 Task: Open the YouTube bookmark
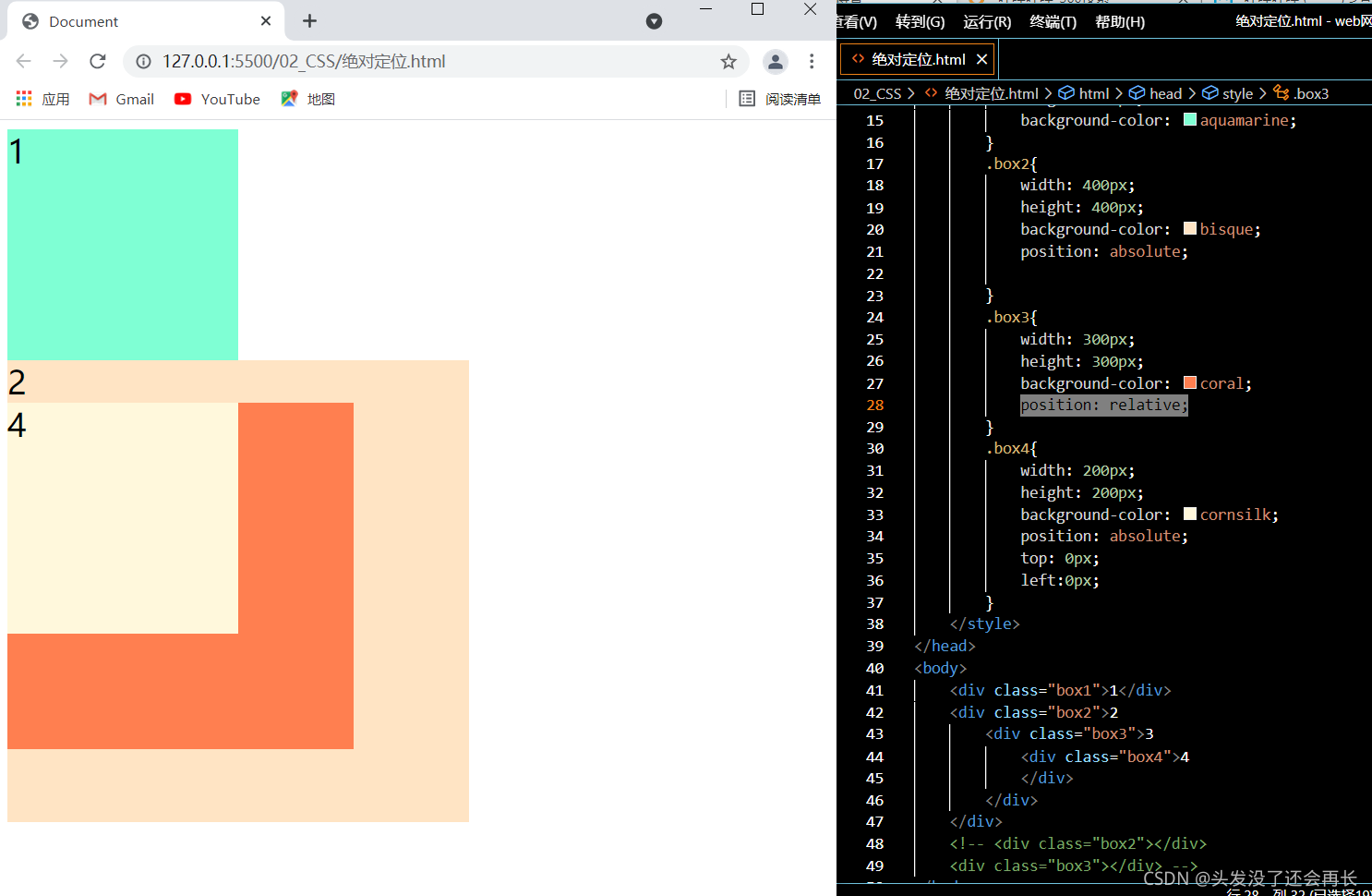point(217,99)
